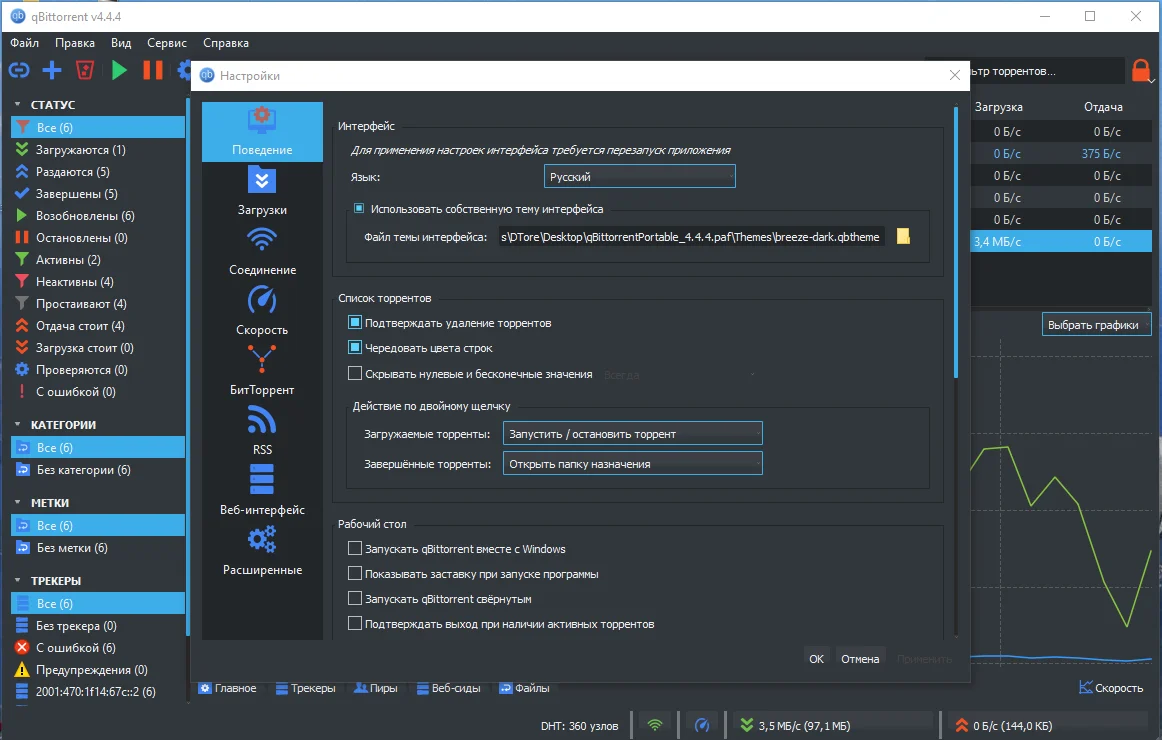The width and height of the screenshot is (1162, 740).
Task: Click the yellow theme file browse icon
Action: [903, 236]
